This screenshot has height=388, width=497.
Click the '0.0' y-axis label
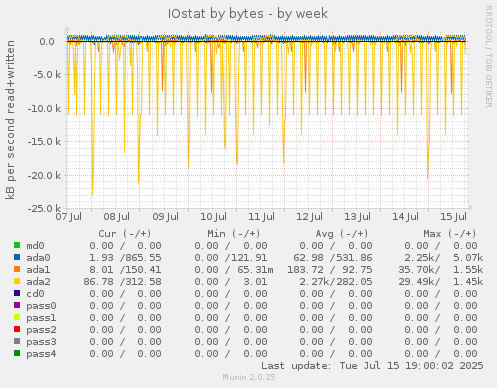pyautogui.click(x=47, y=42)
